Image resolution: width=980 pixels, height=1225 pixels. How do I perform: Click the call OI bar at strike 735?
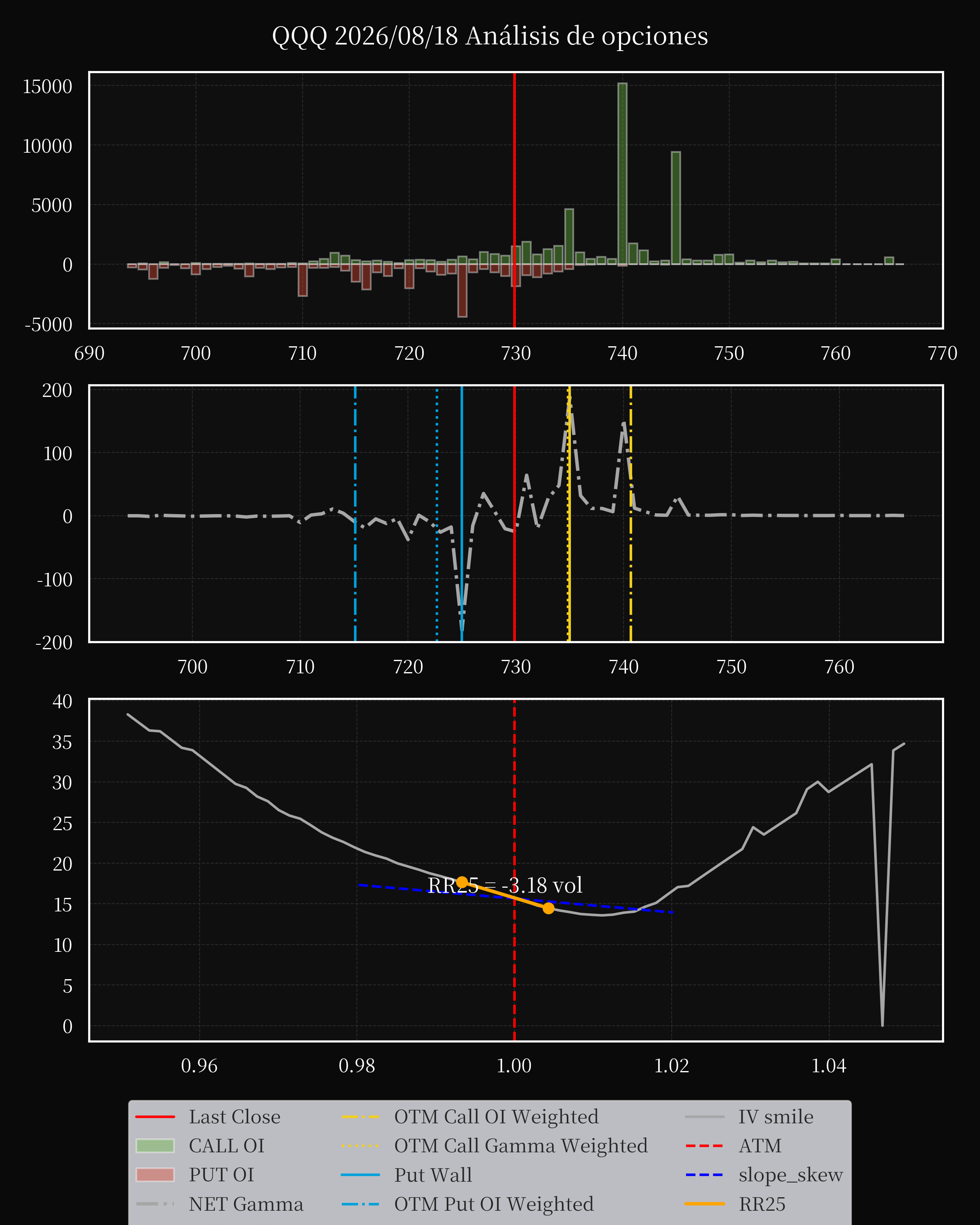[569, 236]
